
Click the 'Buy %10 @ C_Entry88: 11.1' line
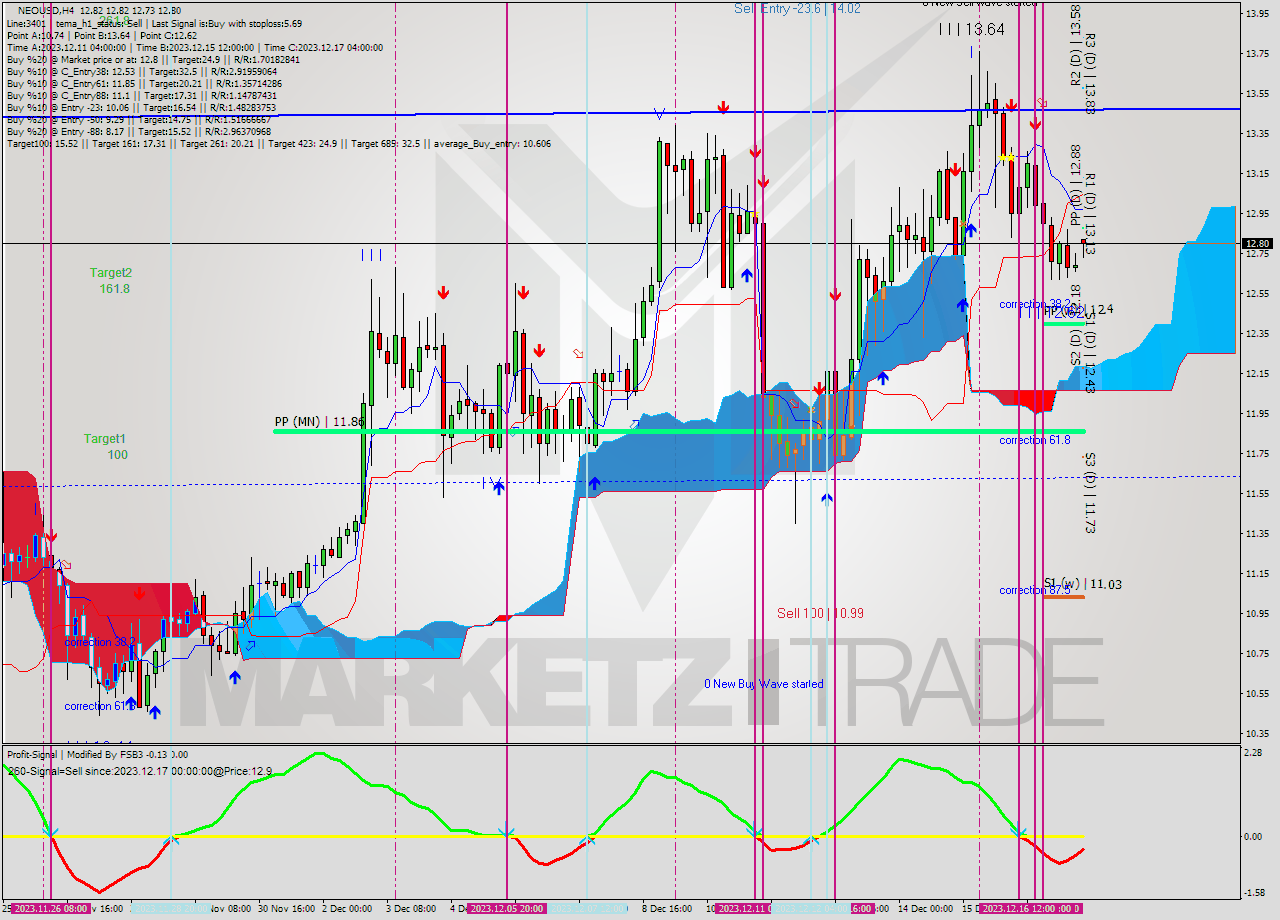[143, 95]
